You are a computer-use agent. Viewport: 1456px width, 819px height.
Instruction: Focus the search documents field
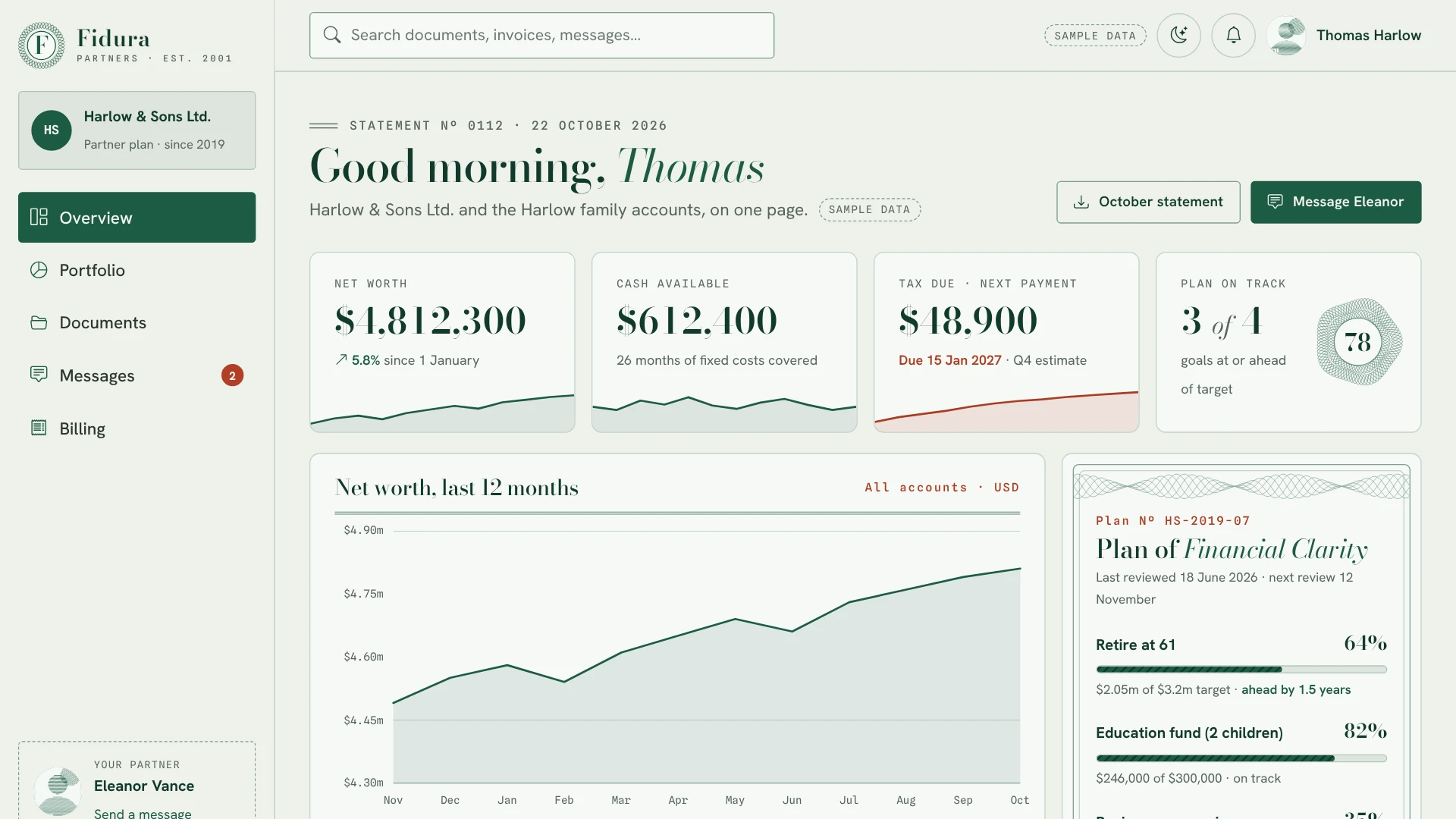coord(541,36)
